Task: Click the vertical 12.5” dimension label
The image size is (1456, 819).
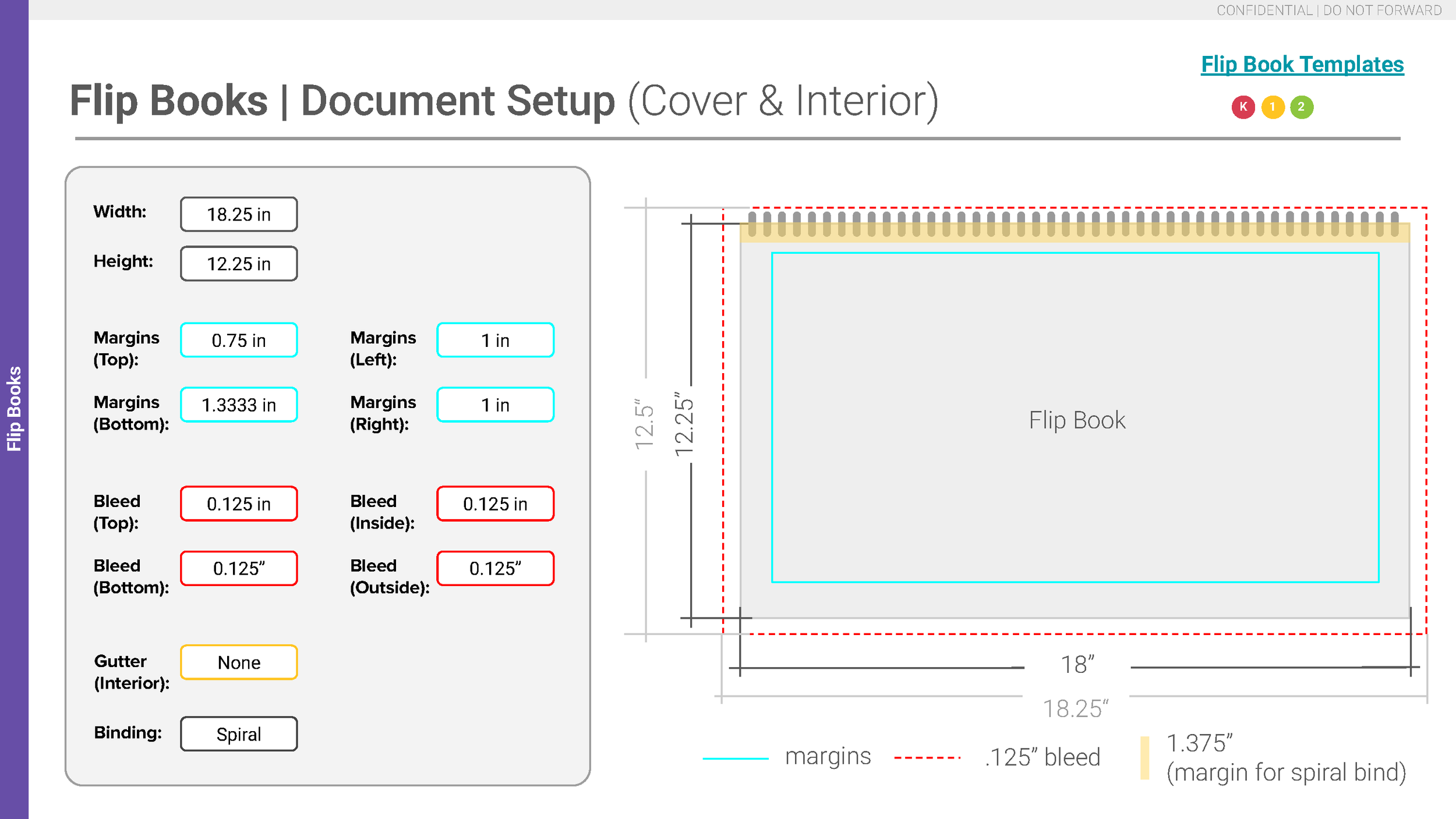Action: (x=644, y=424)
